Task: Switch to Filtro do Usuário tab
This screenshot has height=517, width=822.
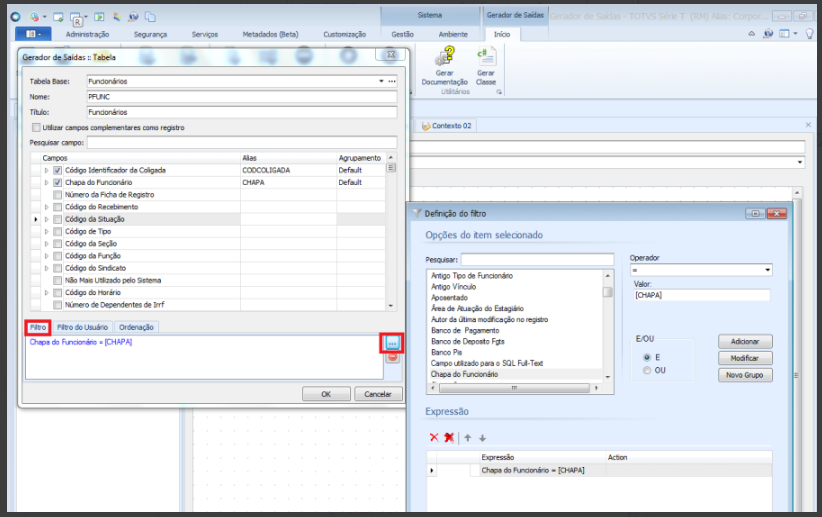Action: tap(82, 327)
